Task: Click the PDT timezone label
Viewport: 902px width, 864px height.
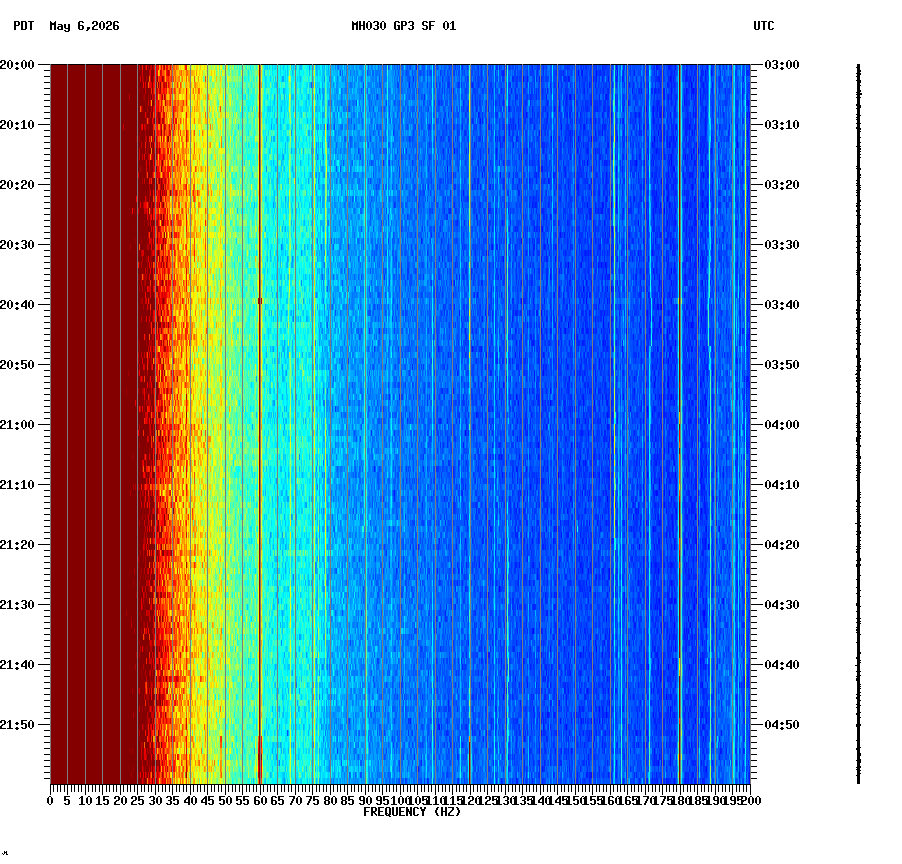Action: point(24,26)
